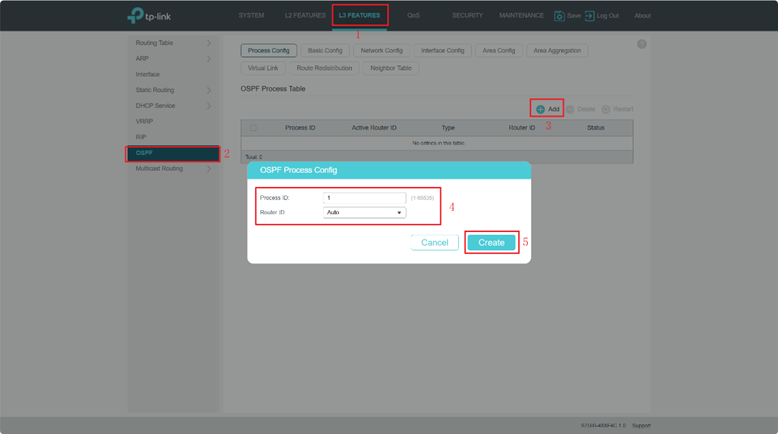Expand the ARP sidebar chevron
The height and width of the screenshot is (434, 778).
(209, 59)
